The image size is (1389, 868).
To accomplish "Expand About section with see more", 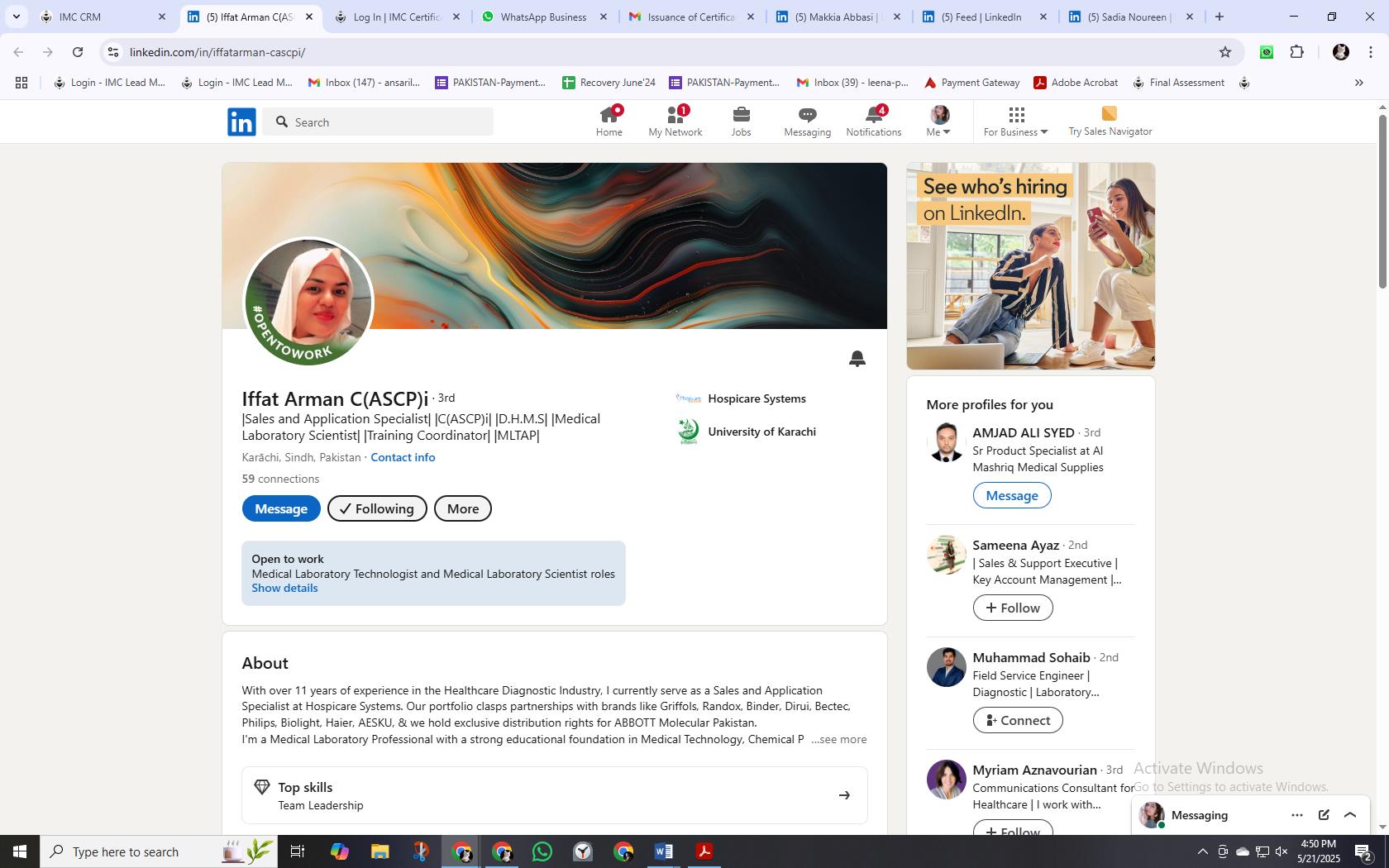I will pyautogui.click(x=839, y=739).
